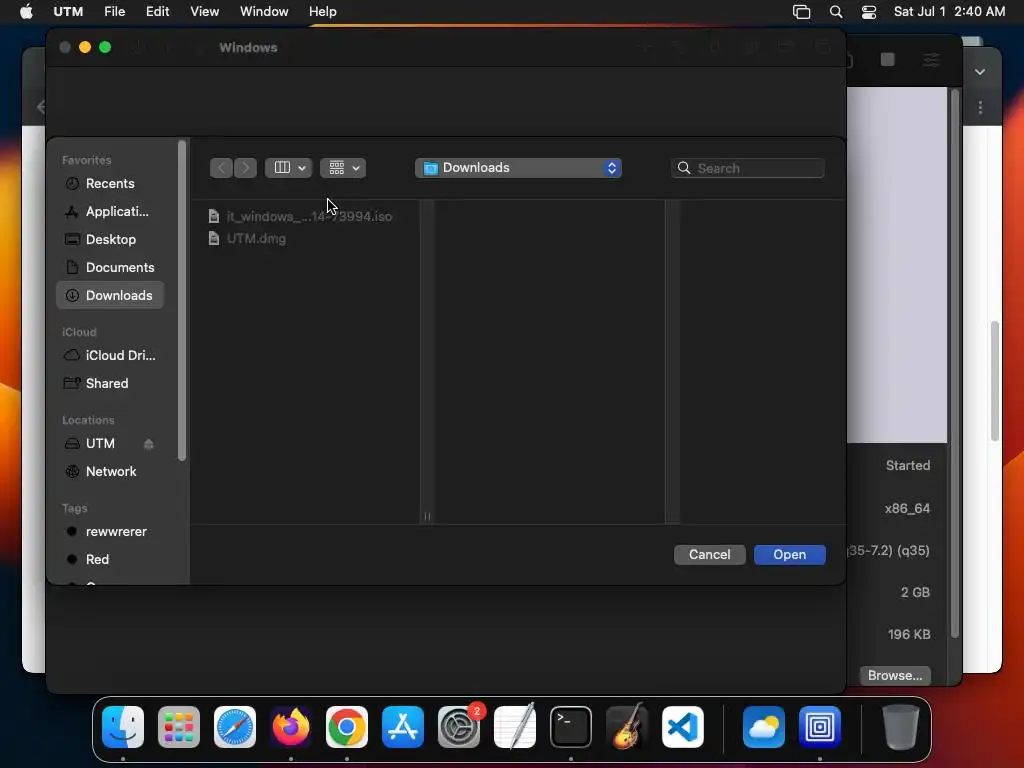This screenshot has height=768, width=1024.
Task: Open Launchpad in the Dock
Action: (x=179, y=727)
